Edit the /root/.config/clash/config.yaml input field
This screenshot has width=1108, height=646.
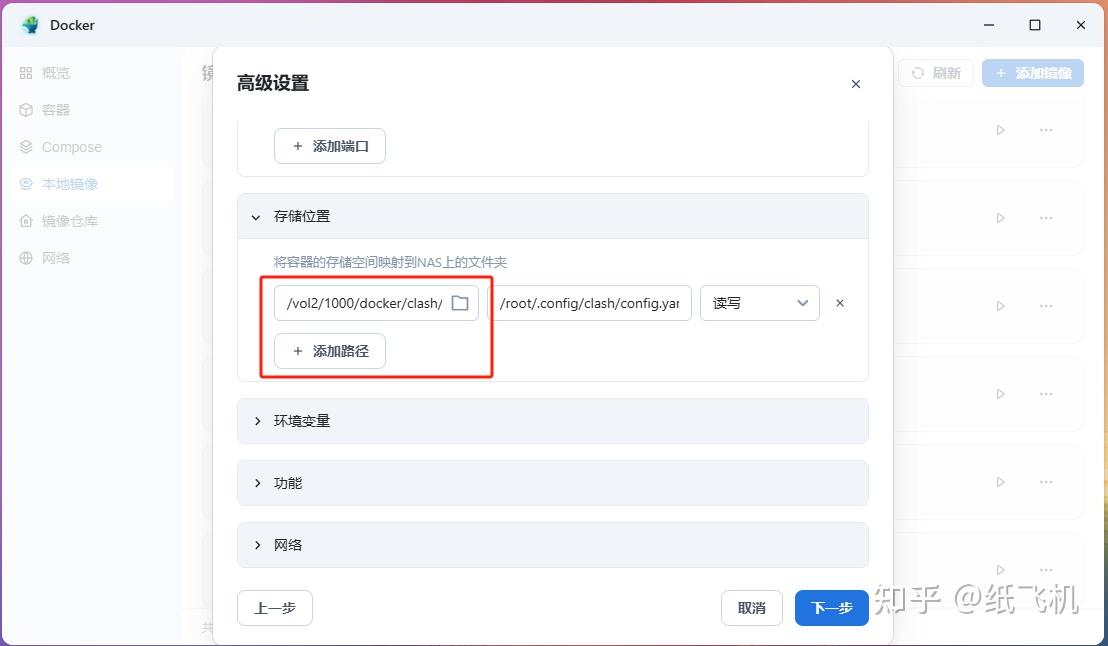tap(590, 302)
